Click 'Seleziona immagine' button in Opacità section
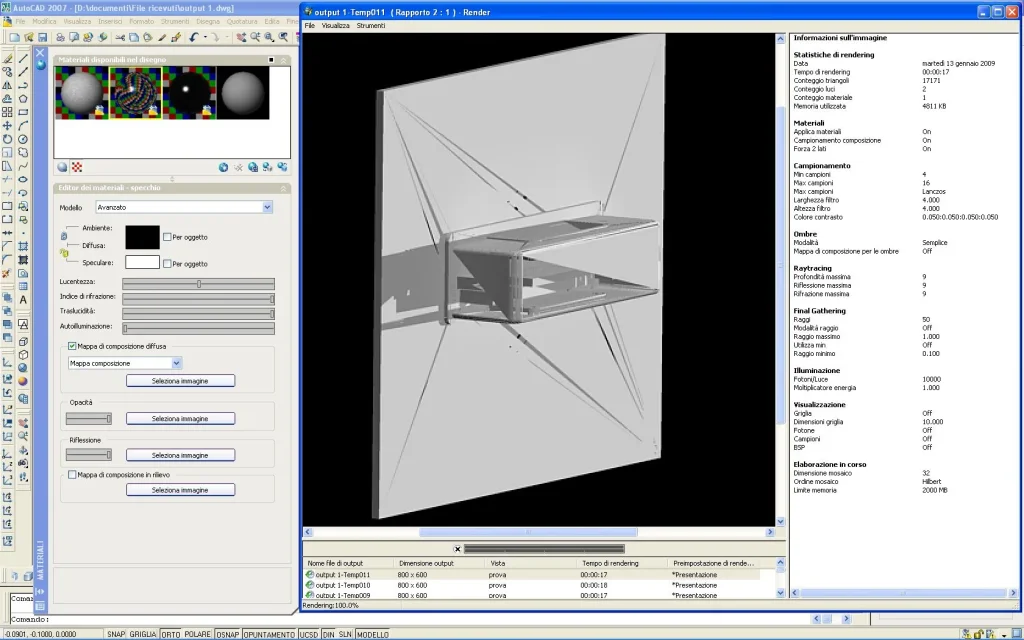Viewport: 1024px width, 640px height. (180, 419)
